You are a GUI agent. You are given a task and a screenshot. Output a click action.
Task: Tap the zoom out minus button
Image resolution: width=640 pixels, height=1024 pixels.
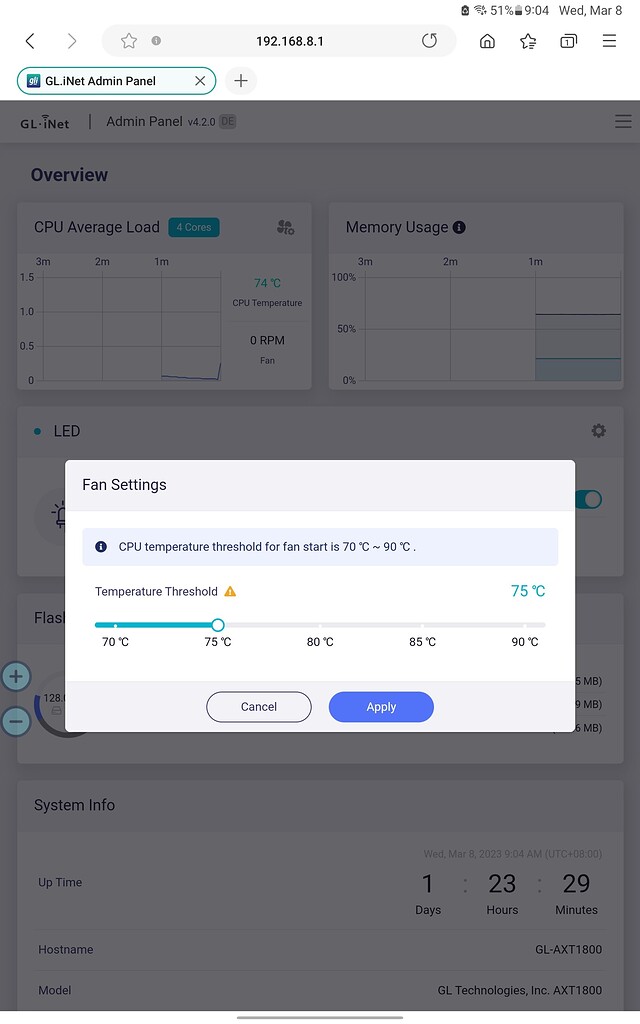pos(16,720)
